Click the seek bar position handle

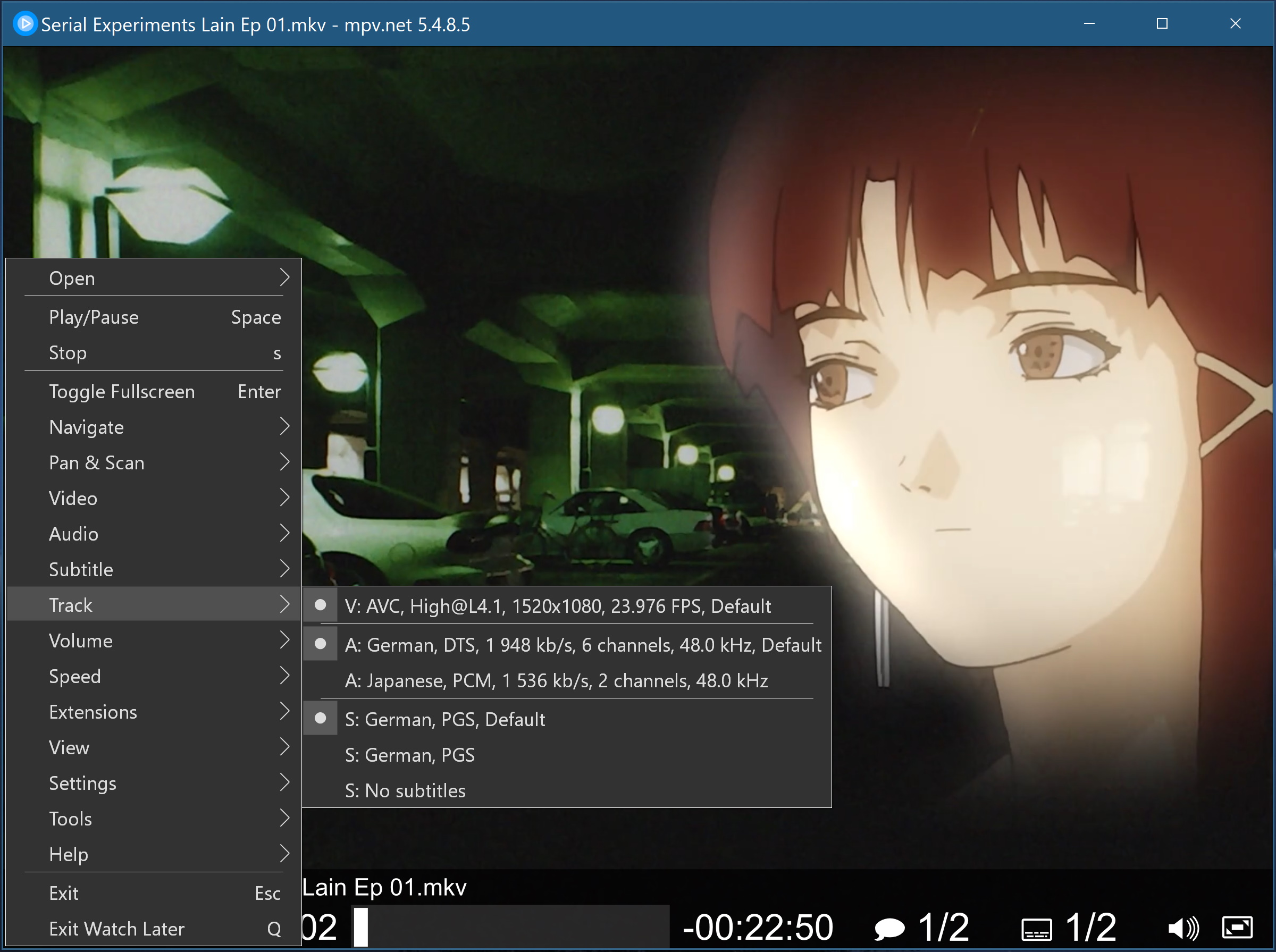coord(361,926)
